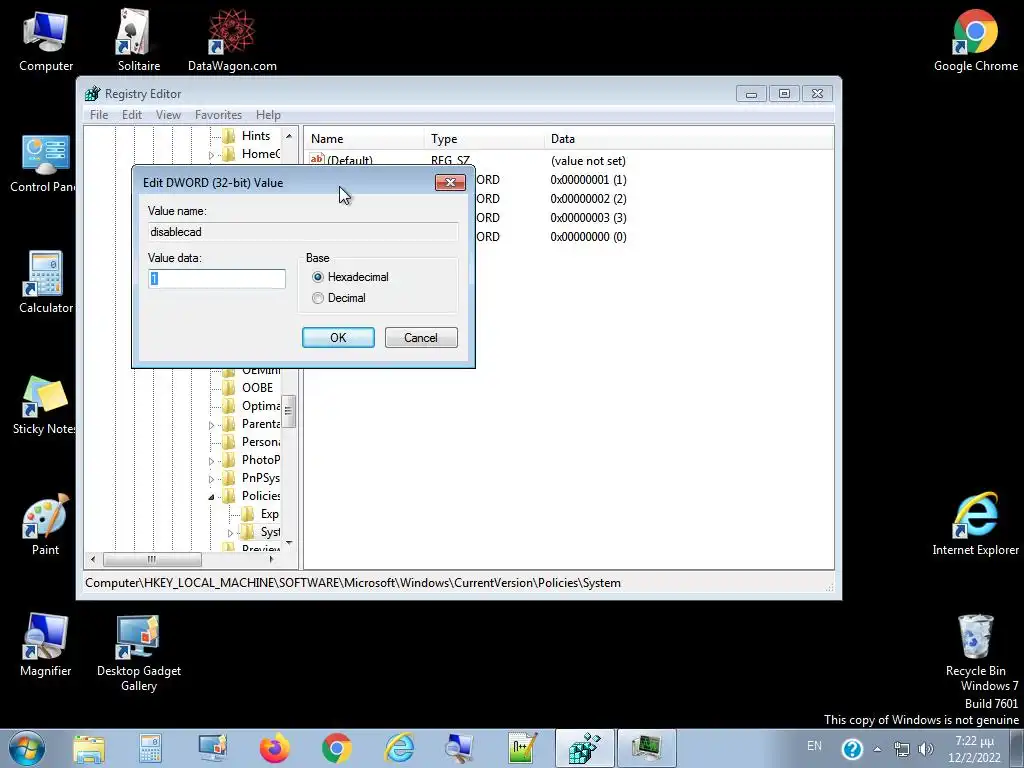This screenshot has height=768, width=1024.
Task: Open Firefox from the taskbar
Action: [x=275, y=748]
